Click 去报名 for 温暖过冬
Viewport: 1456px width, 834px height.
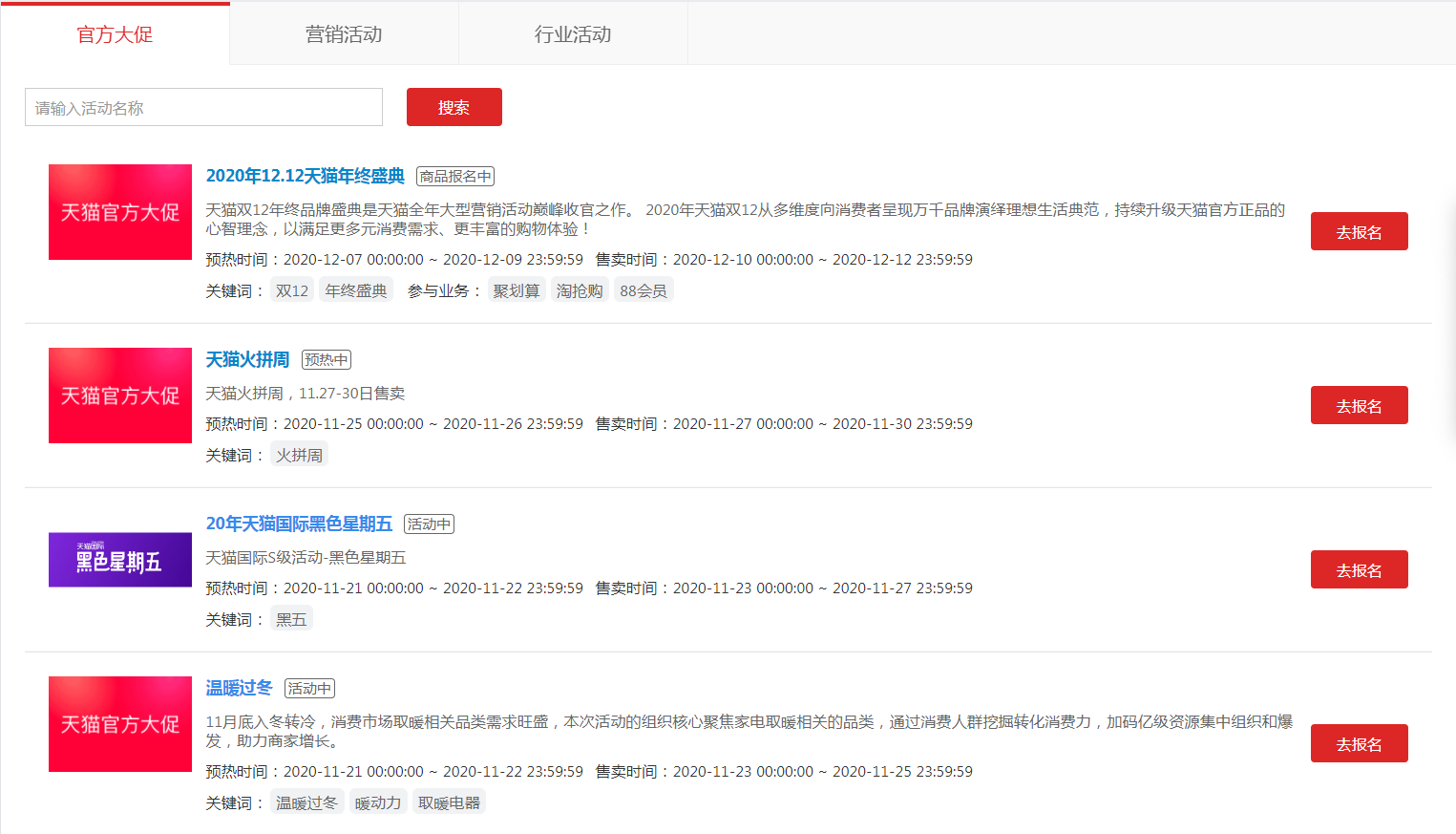[1359, 743]
